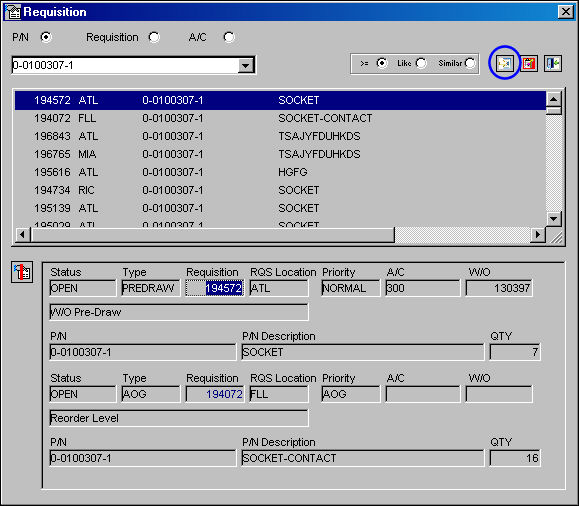Select the P/N radio button
The height and width of the screenshot is (506, 579).
pyautogui.click(x=46, y=37)
